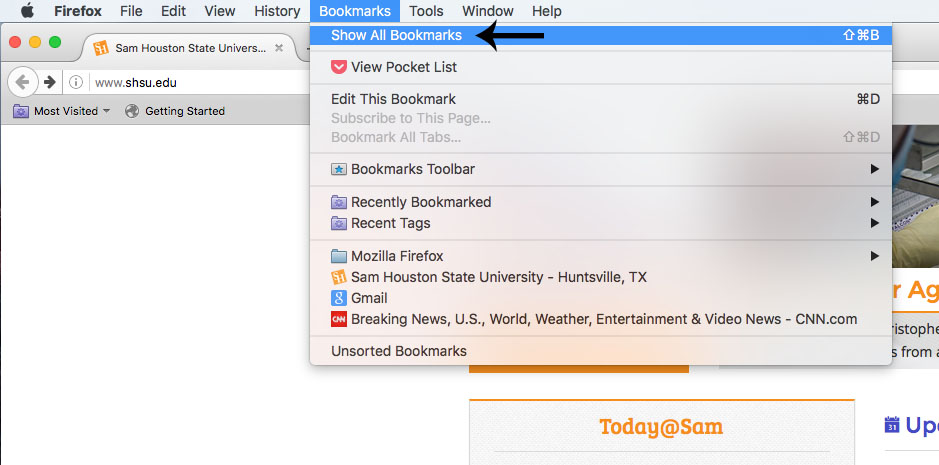This screenshot has width=939, height=465.
Task: Go back with the Back arrow button
Action: click(23, 83)
